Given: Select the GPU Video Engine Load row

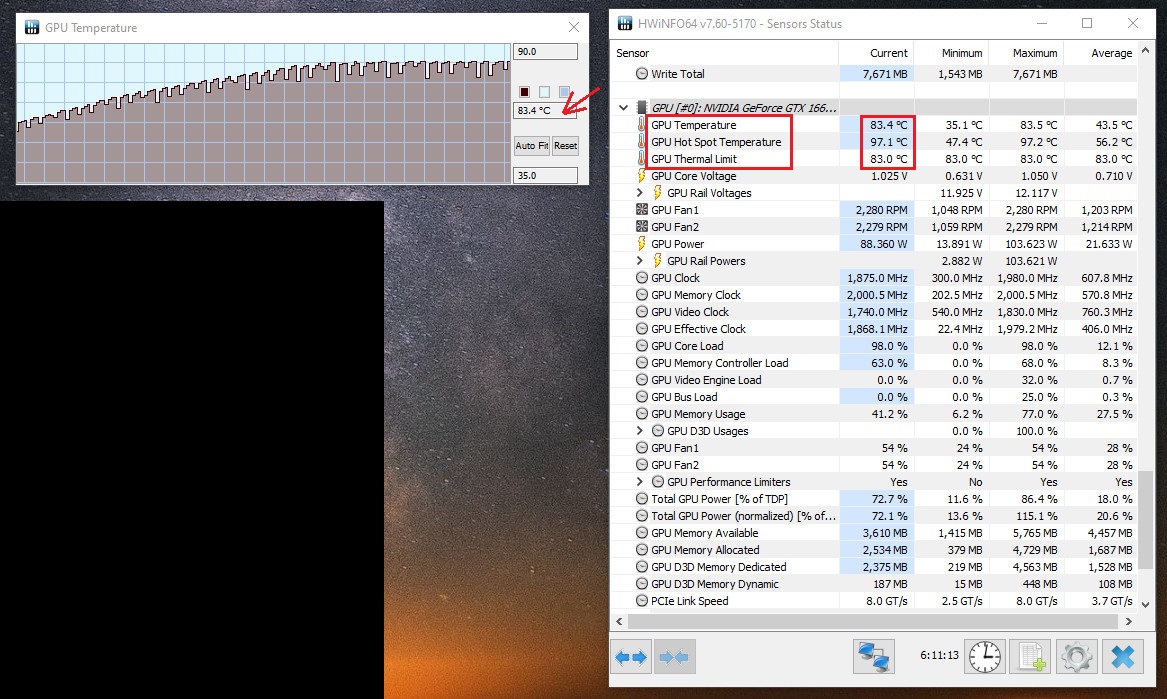Looking at the screenshot, I should tap(875, 380).
